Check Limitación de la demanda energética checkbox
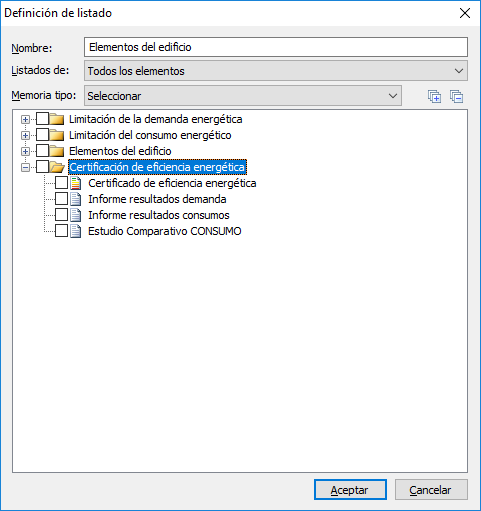This screenshot has width=481, height=511. tap(42, 119)
